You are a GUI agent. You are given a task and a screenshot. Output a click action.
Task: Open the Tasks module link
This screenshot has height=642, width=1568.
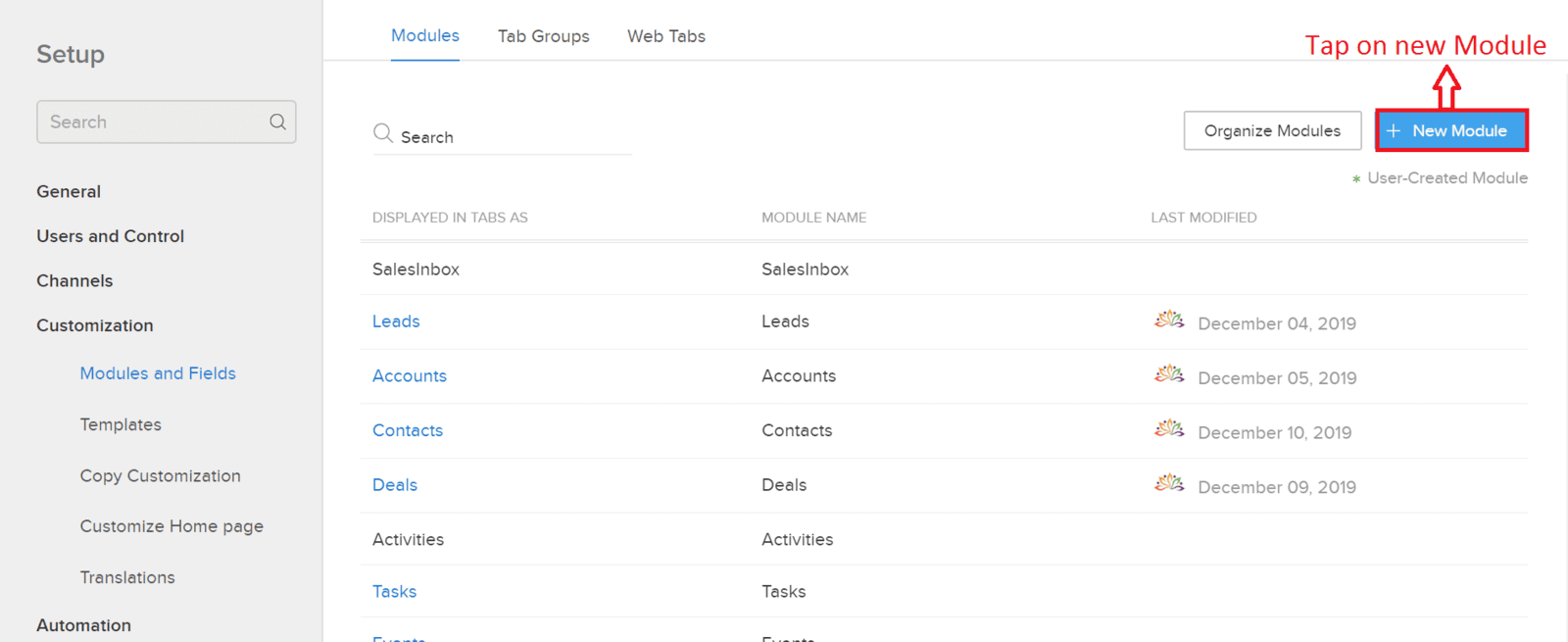point(394,591)
